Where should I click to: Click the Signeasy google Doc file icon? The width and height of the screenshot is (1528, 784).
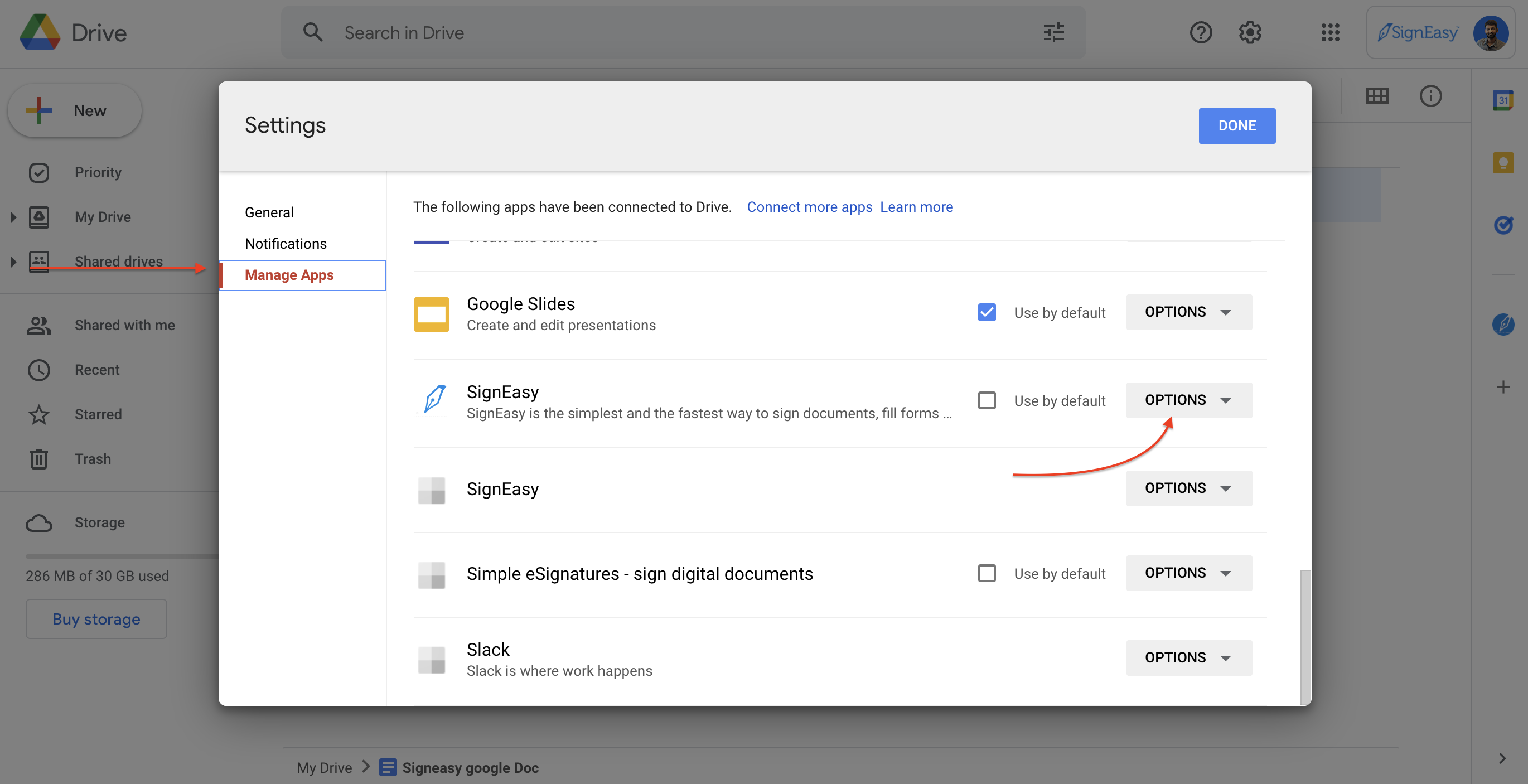(388, 767)
